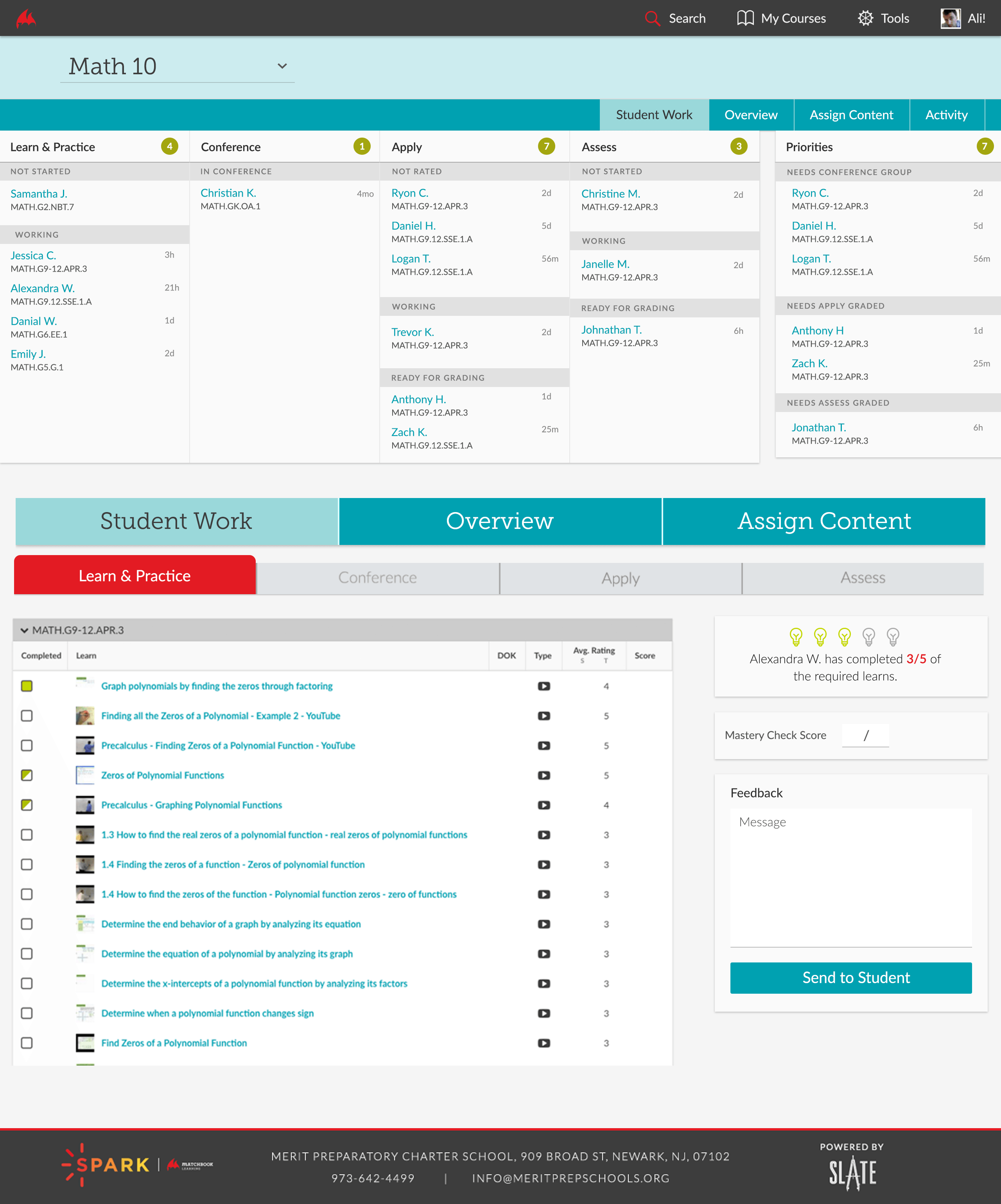Click the Apply count badge 7
Viewport: 1001px width, 1204px height.
(546, 146)
